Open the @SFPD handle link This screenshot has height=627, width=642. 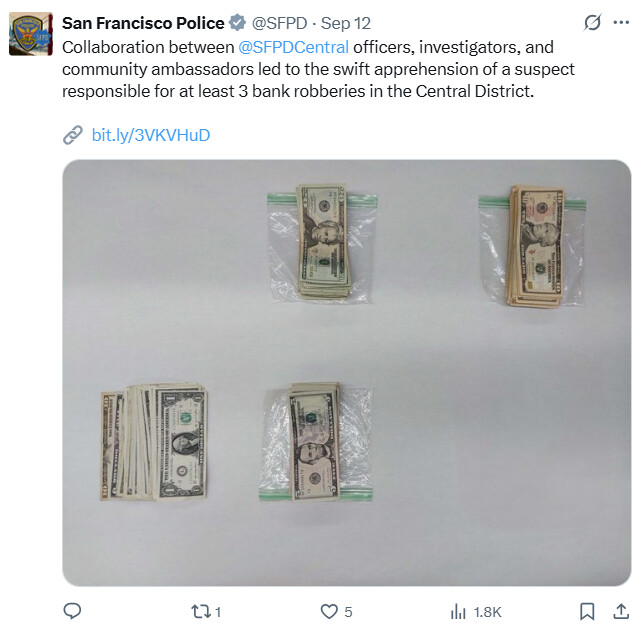[279, 23]
